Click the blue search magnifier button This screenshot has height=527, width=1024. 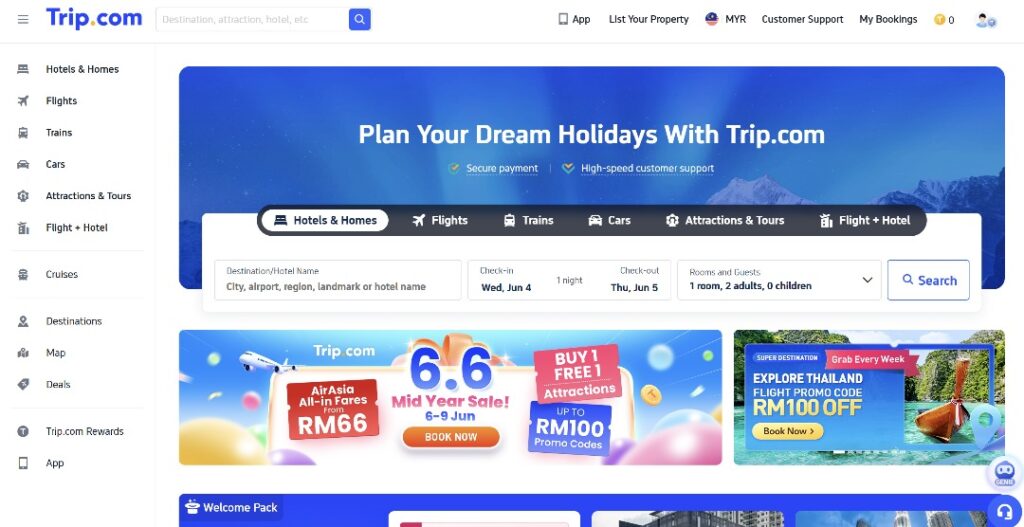pos(360,20)
